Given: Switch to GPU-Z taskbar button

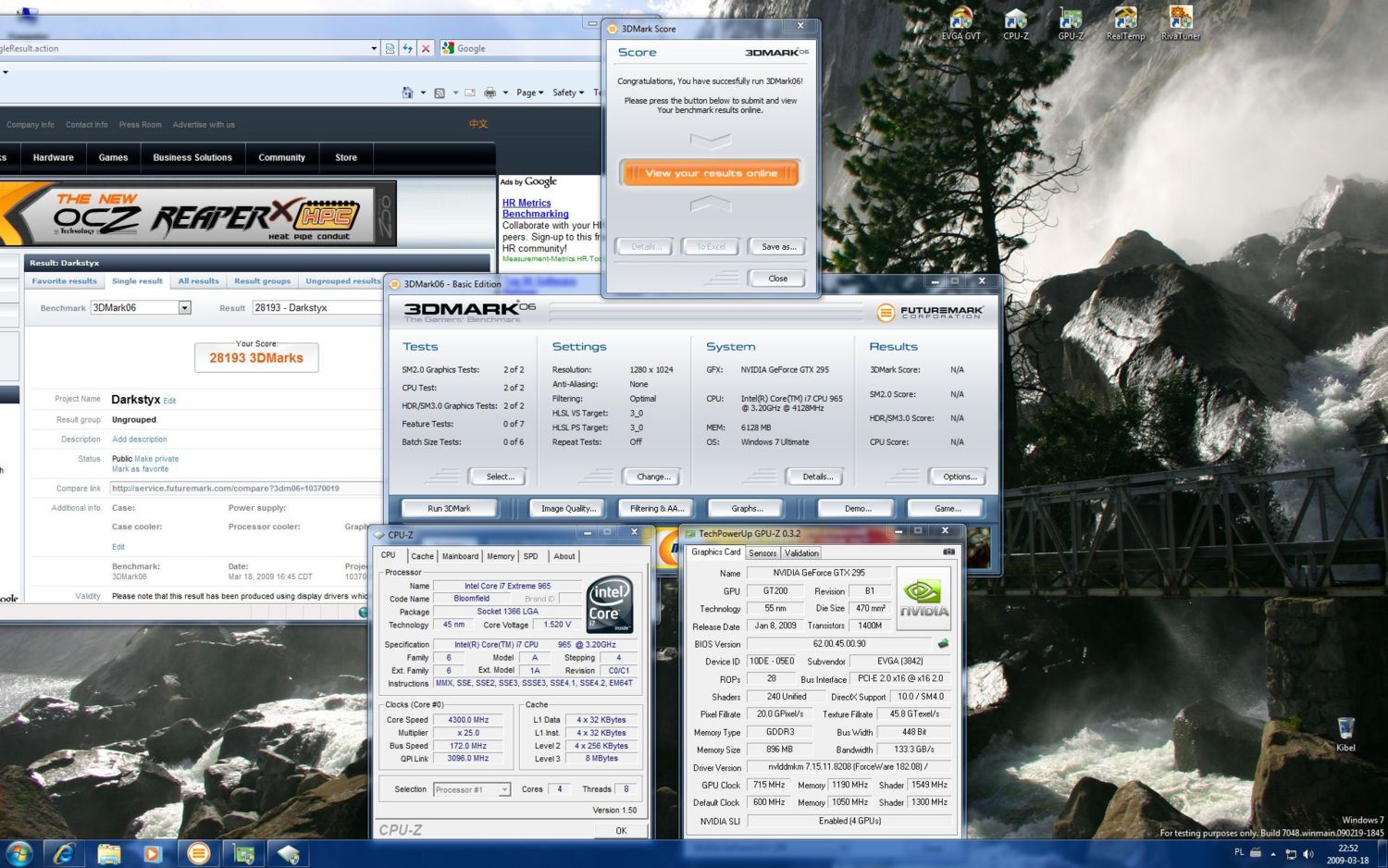Looking at the screenshot, I should 243,854.
